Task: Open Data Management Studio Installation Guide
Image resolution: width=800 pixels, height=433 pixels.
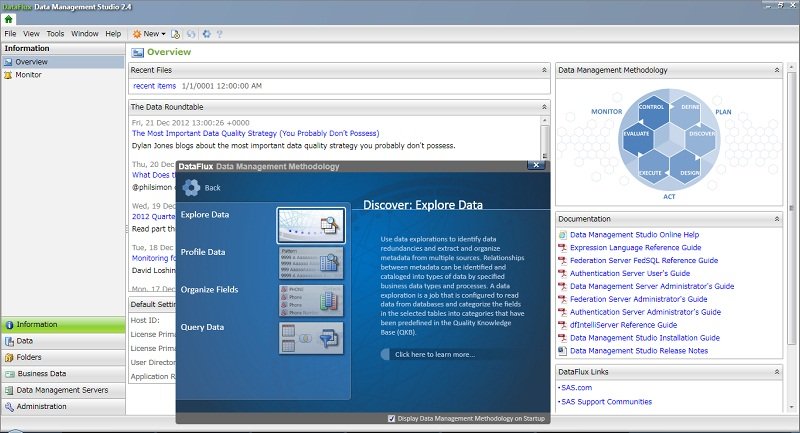Action: click(x=645, y=338)
